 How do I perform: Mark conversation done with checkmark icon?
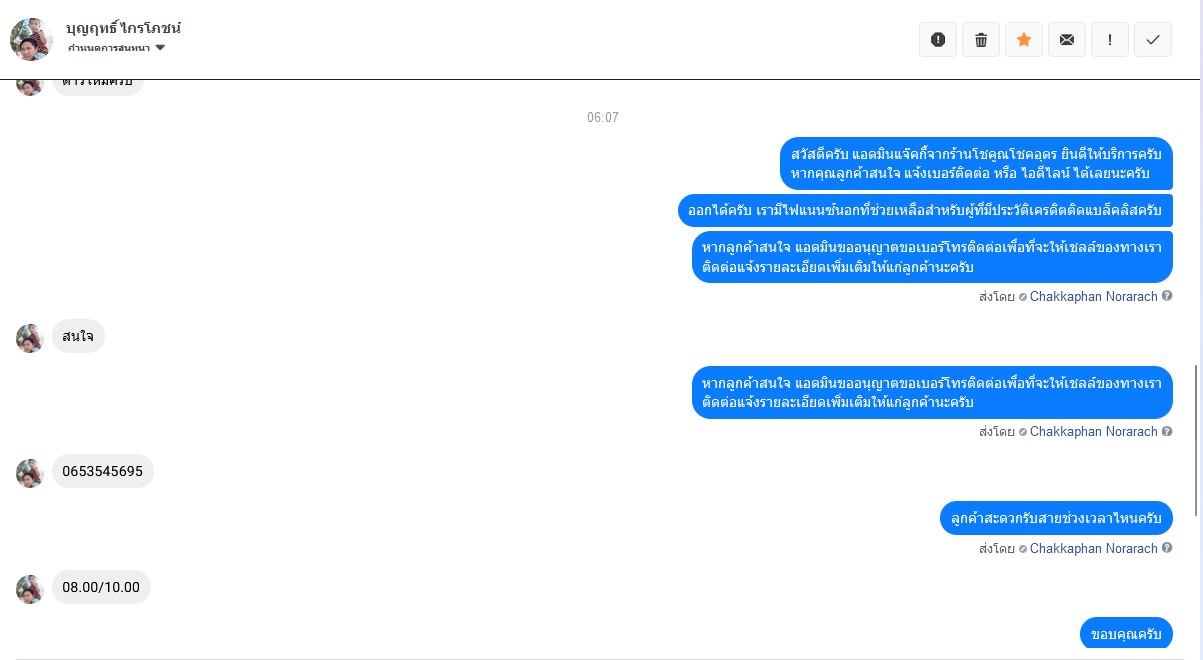click(1153, 40)
